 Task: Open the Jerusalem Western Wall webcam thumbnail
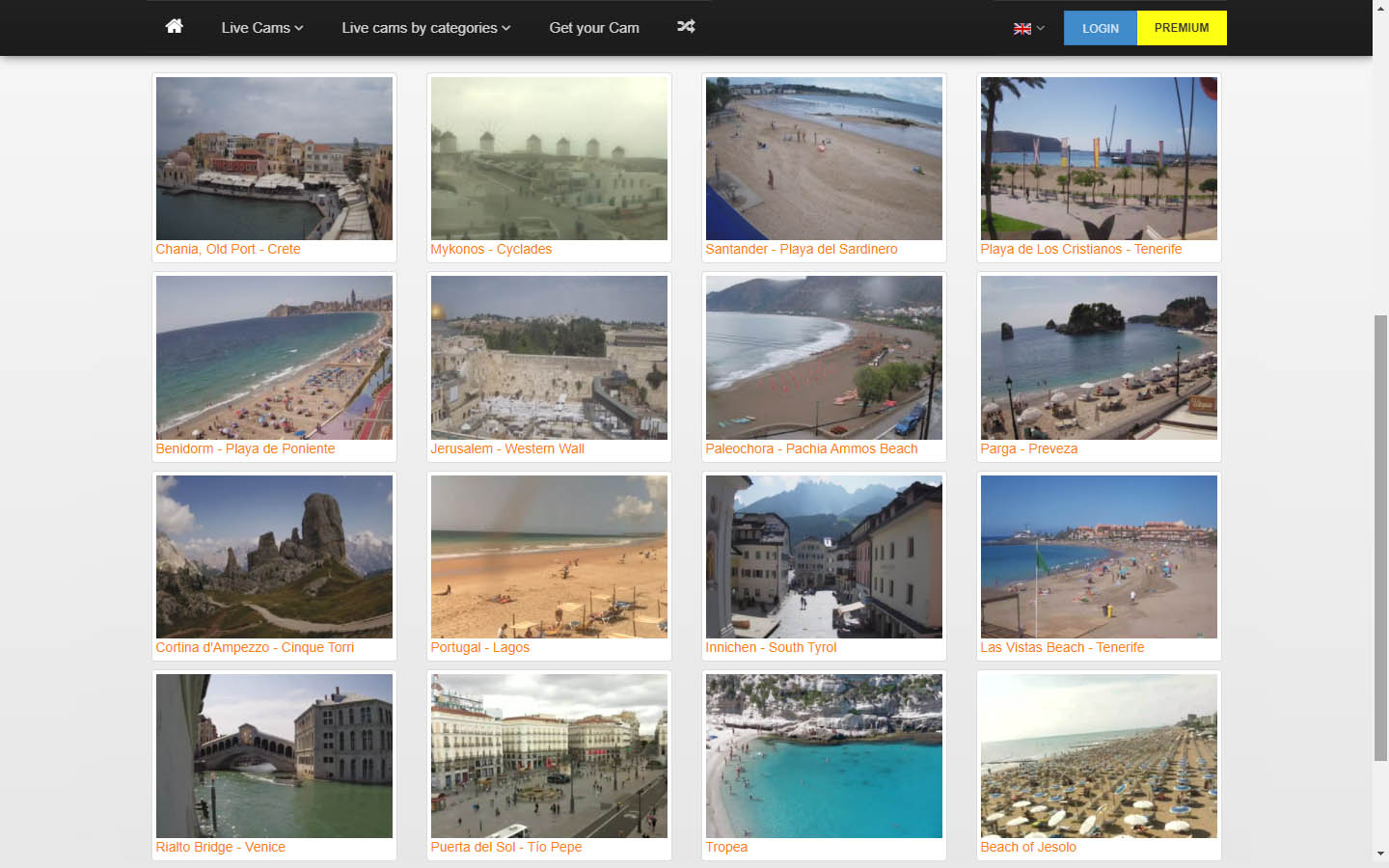point(549,358)
